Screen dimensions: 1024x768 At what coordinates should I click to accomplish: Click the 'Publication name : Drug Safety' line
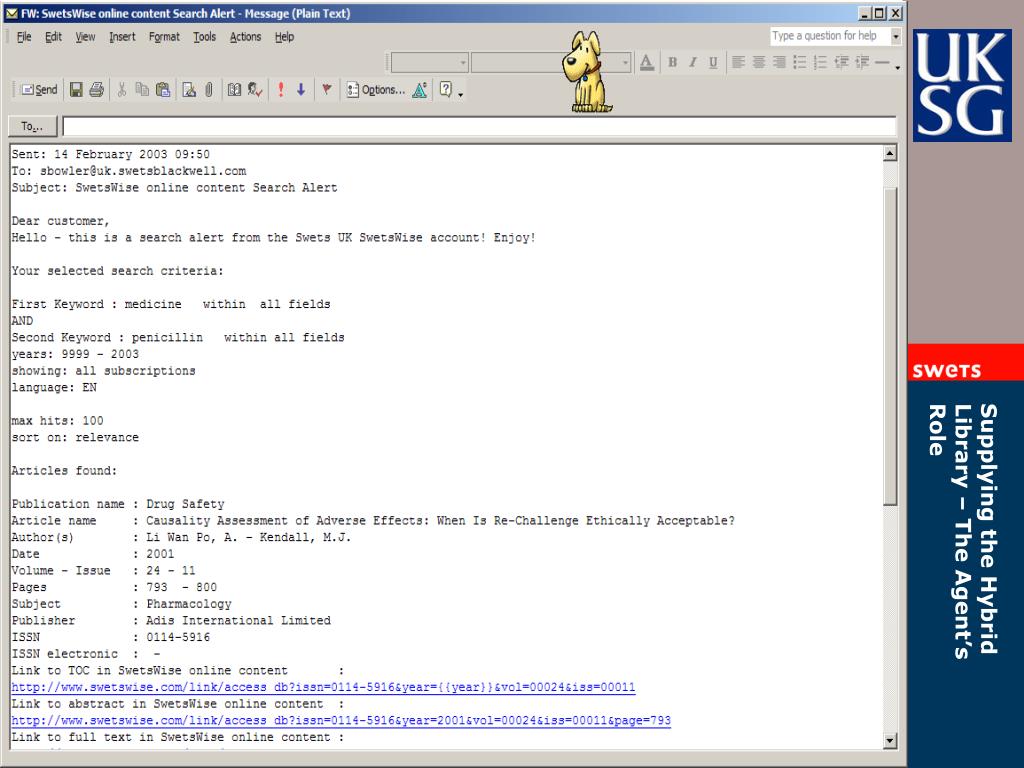[118, 504]
